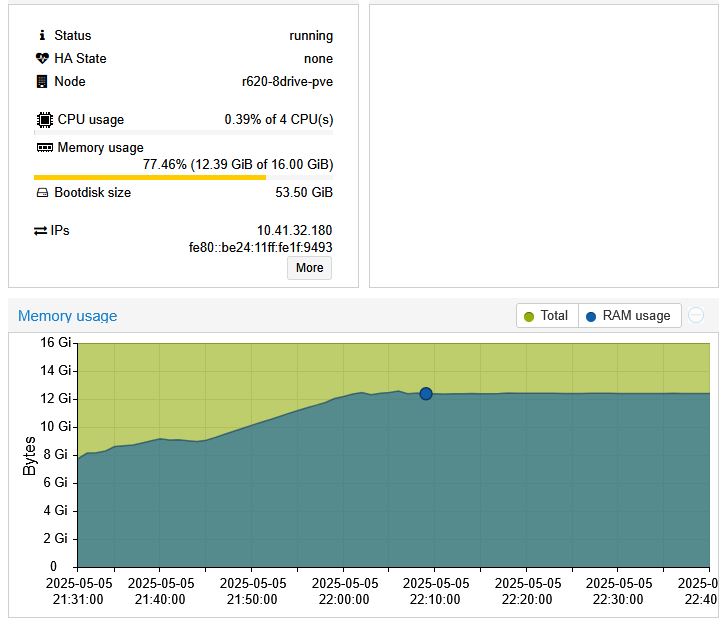Click the yellow memory usage progress bar
This screenshot has height=624, width=726.
[x=150, y=177]
